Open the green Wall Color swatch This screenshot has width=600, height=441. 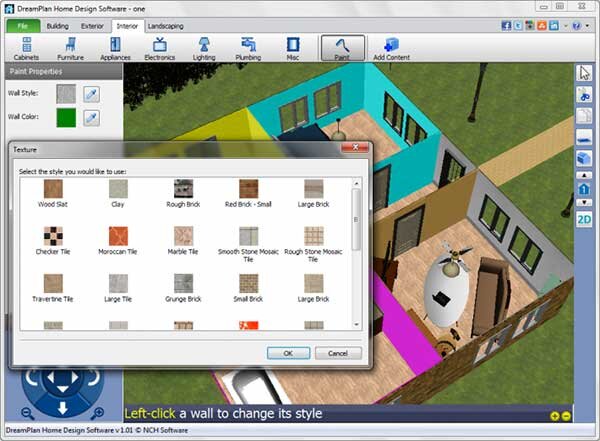[x=66, y=118]
